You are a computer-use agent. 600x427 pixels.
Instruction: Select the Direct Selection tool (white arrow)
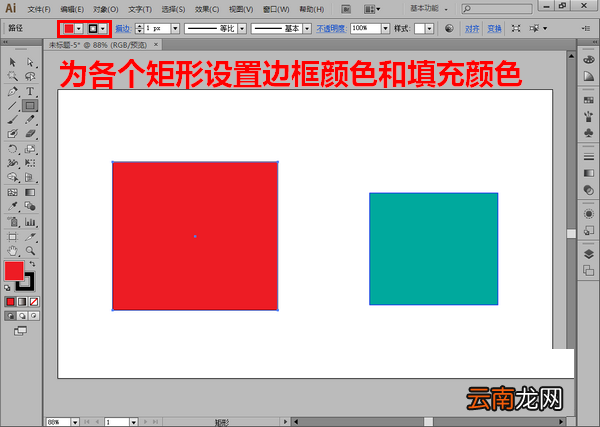[x=30, y=62]
